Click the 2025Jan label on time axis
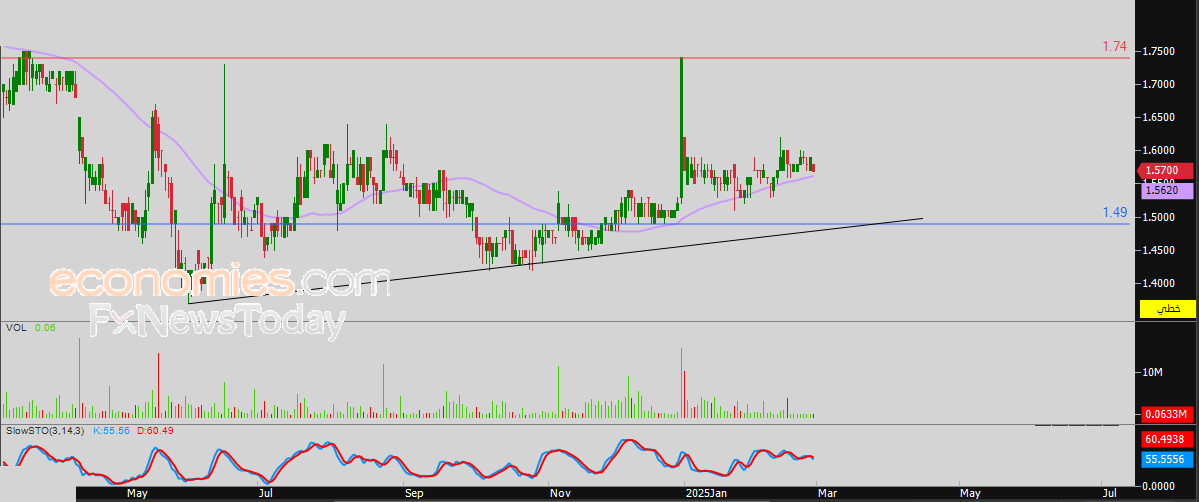Image resolution: width=1199 pixels, height=502 pixels. [706, 494]
